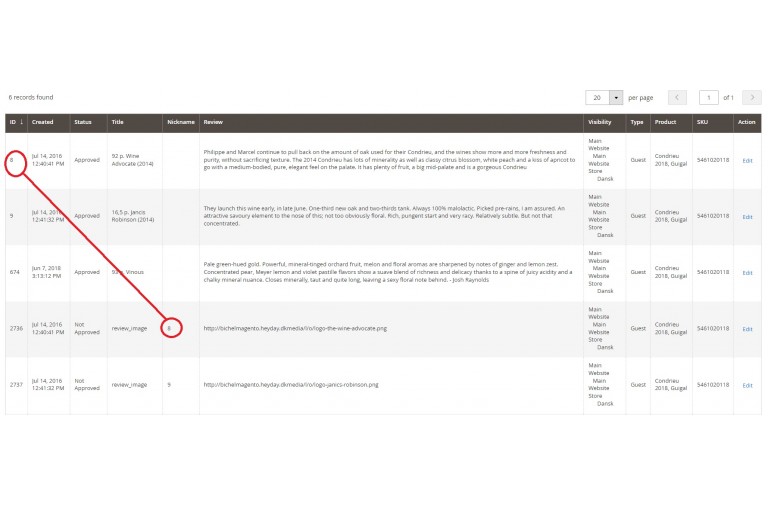This screenshot has width=768, height=505.
Task: Click 'Approved' status in row 674
Action: pyautogui.click(x=87, y=272)
